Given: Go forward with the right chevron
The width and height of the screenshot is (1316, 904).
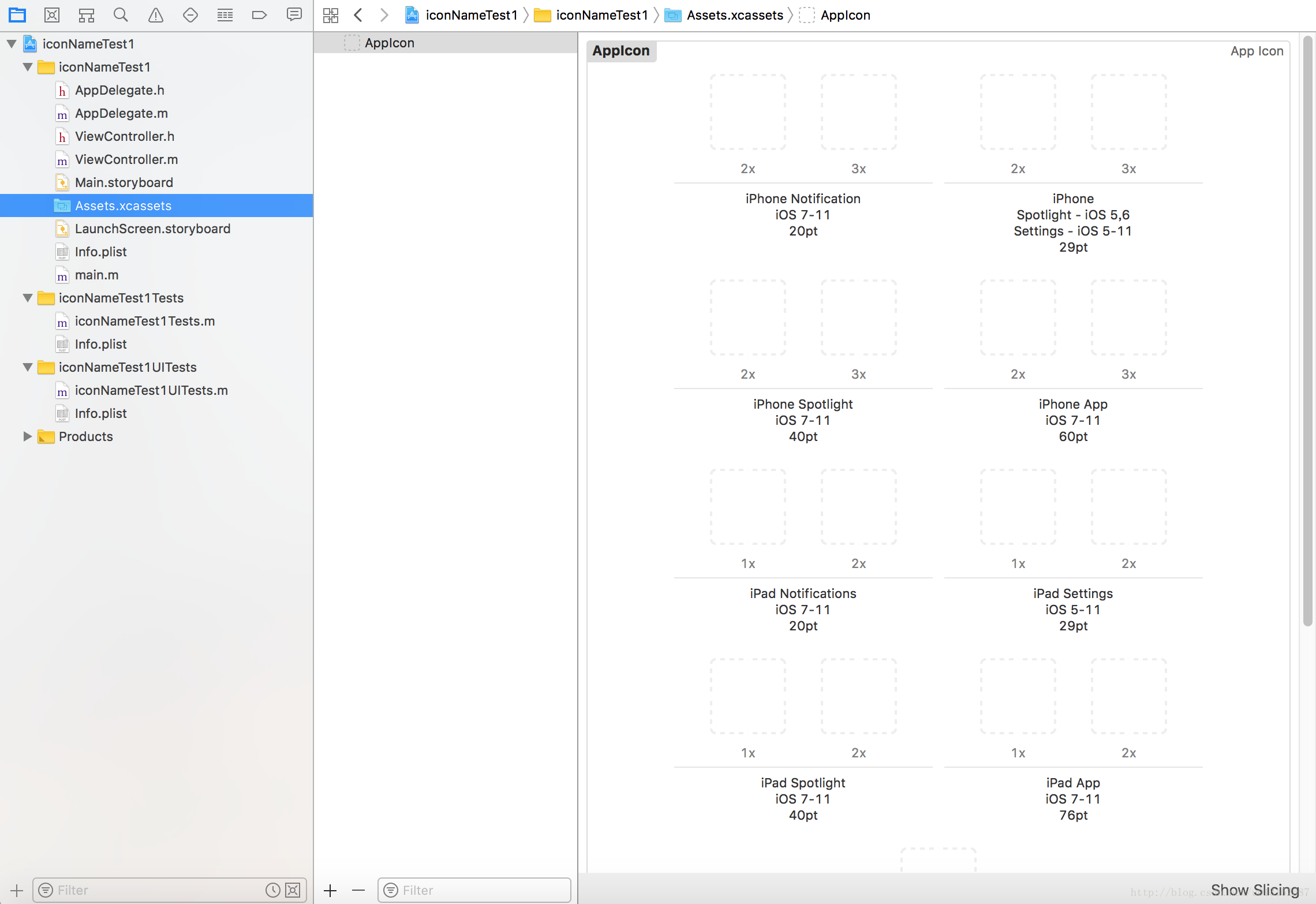Looking at the screenshot, I should click(x=384, y=15).
